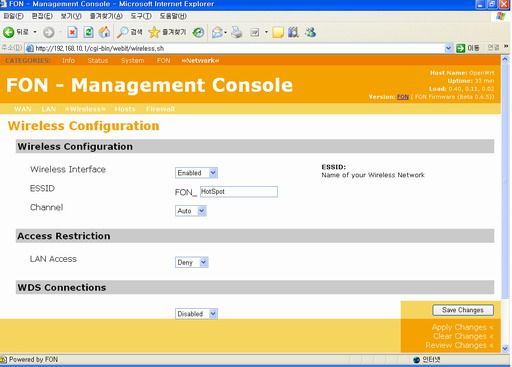Image resolution: width=512 pixels, height=367 pixels.
Task: Open the WAN subpage
Action: pyautogui.click(x=23, y=109)
